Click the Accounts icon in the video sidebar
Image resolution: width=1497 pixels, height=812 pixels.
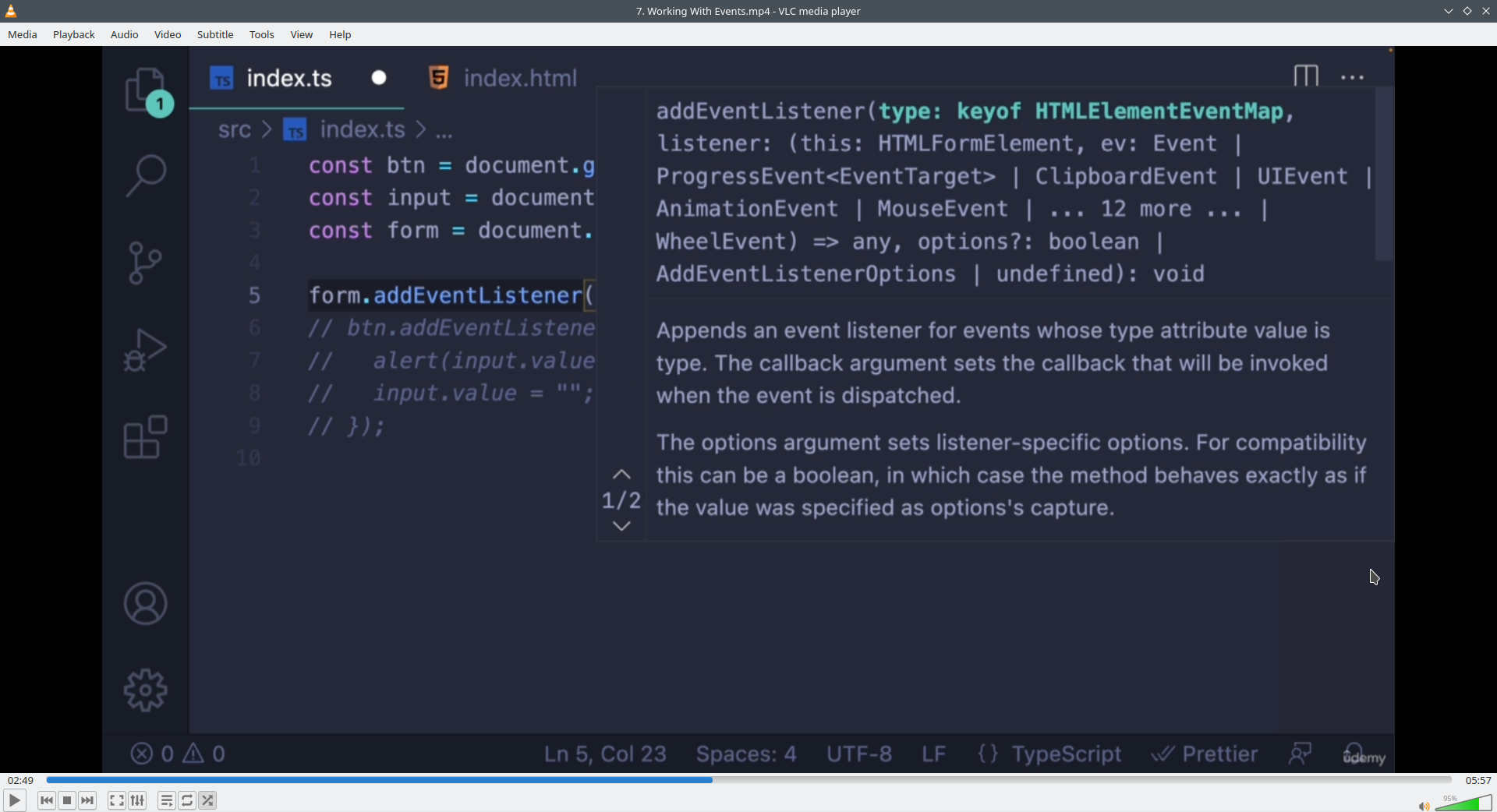(x=145, y=603)
